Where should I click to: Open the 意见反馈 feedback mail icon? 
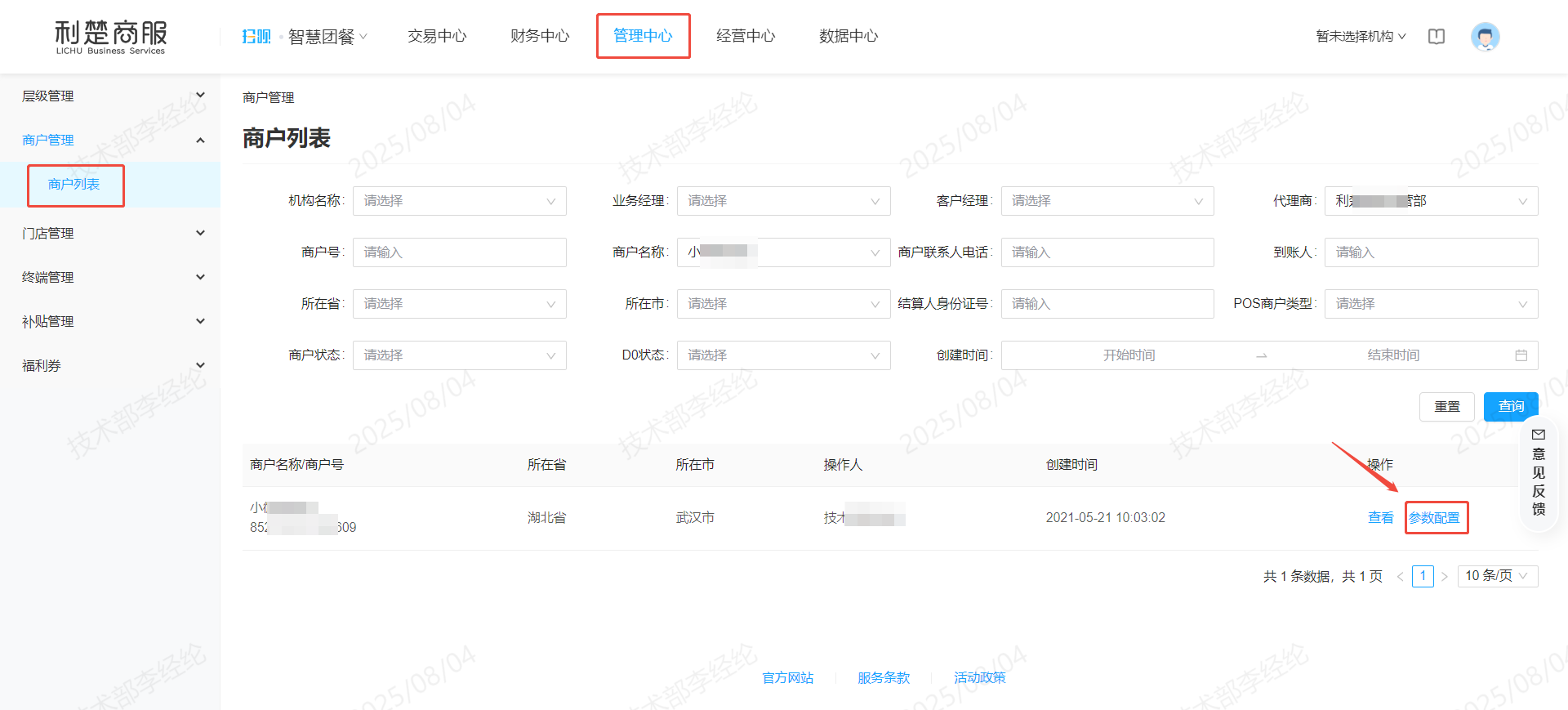tap(1539, 435)
